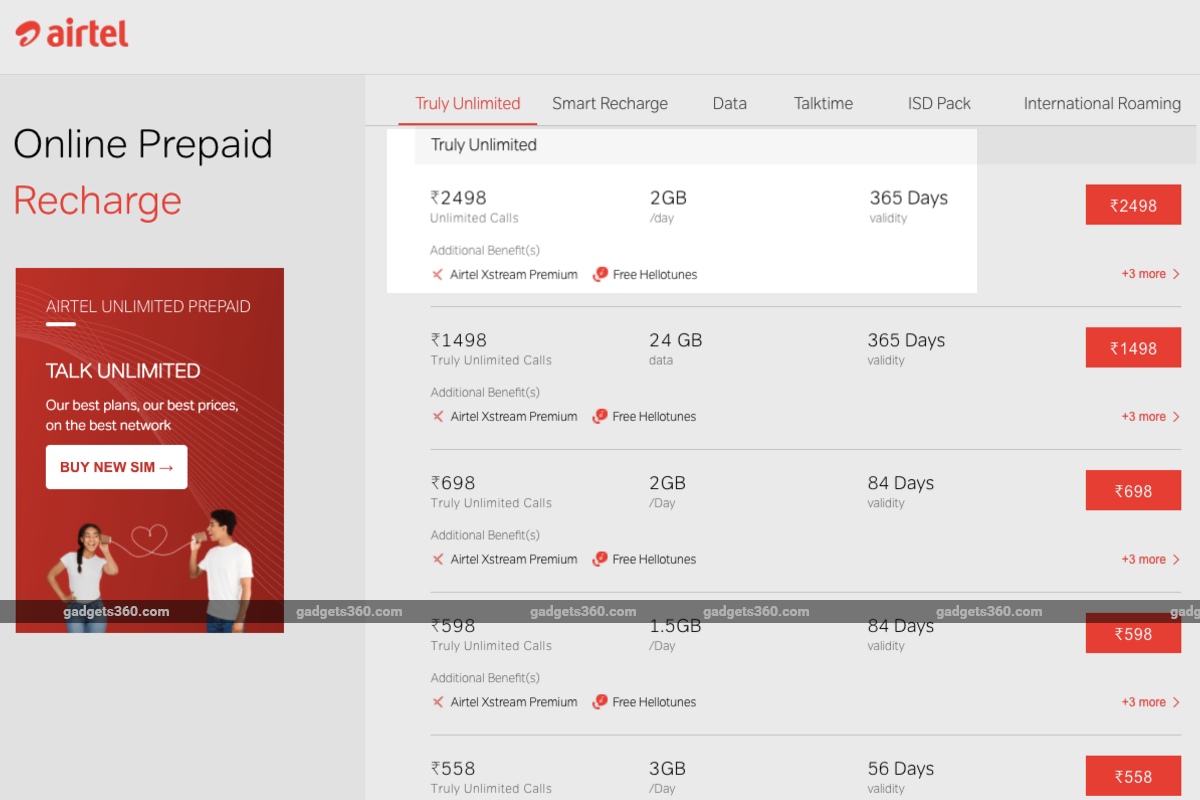The width and height of the screenshot is (1200, 800).
Task: Click the Free Hellotunes icon on ₹1498 plan
Action: [600, 416]
